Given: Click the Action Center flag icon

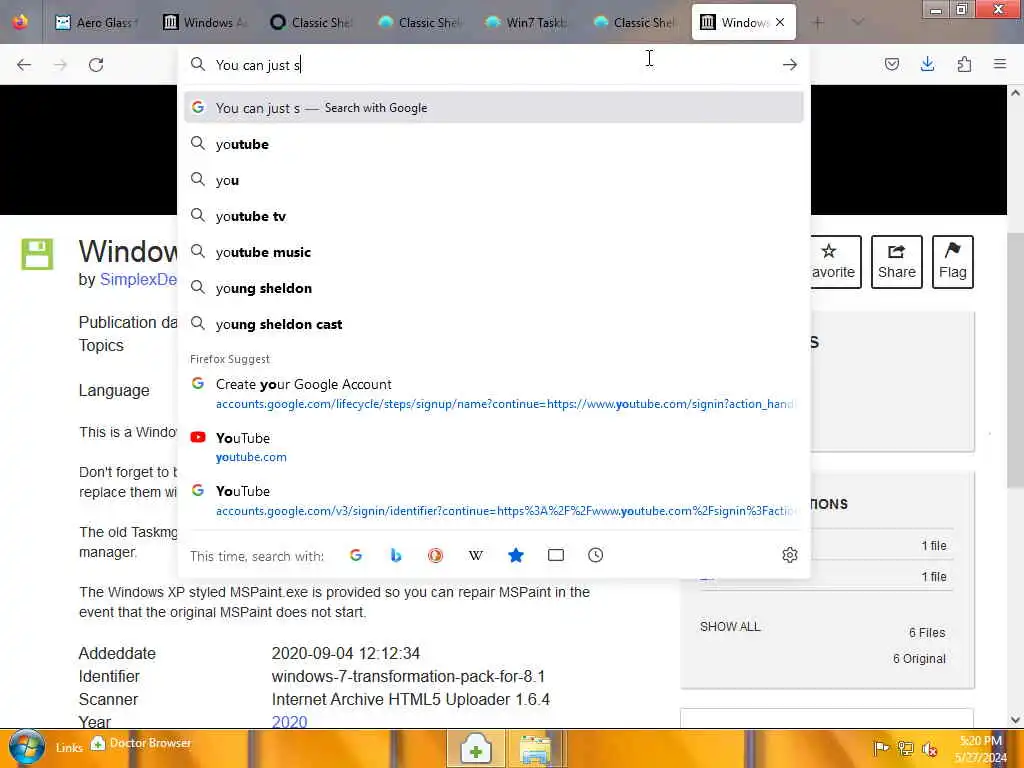Looking at the screenshot, I should [881, 748].
